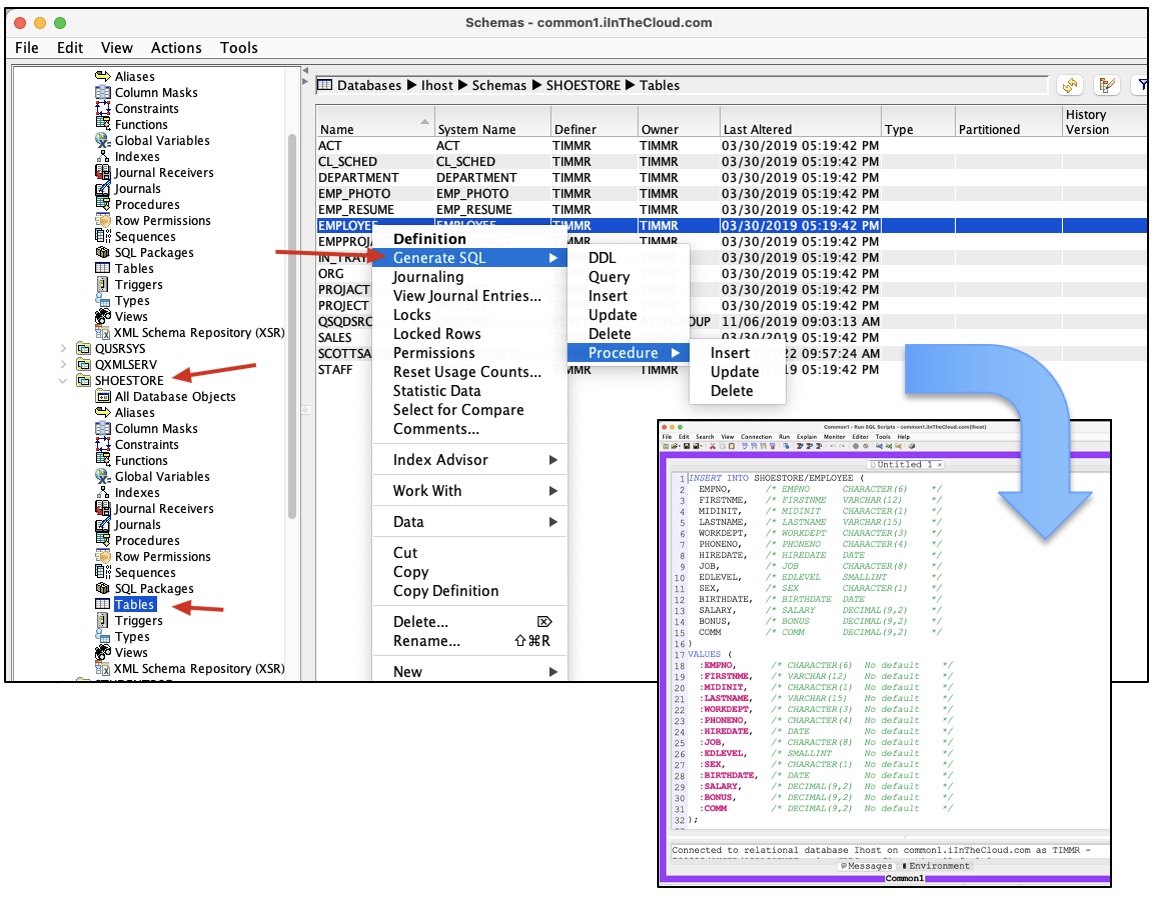Click the scissors Cut icon in the SQL editor
This screenshot has width=1160, height=910.
715,446
